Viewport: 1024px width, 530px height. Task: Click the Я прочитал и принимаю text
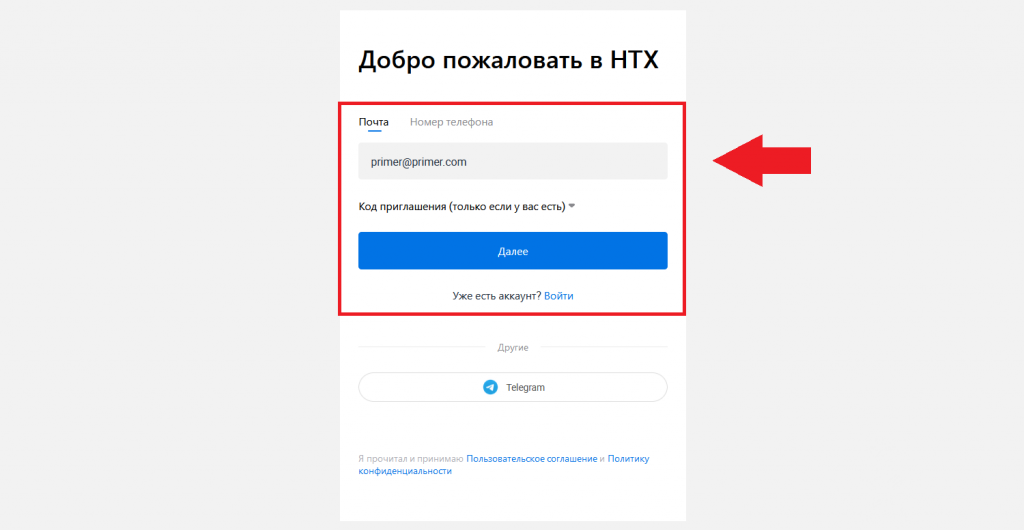pyautogui.click(x=411, y=459)
